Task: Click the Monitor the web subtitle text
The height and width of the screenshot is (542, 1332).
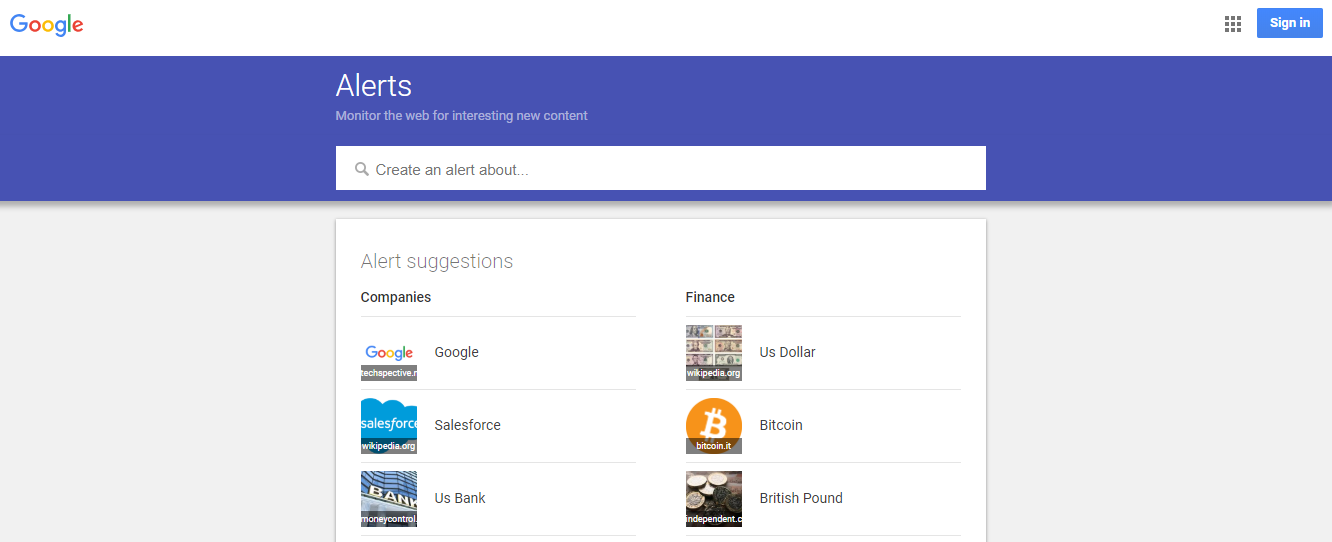Action: 462,116
